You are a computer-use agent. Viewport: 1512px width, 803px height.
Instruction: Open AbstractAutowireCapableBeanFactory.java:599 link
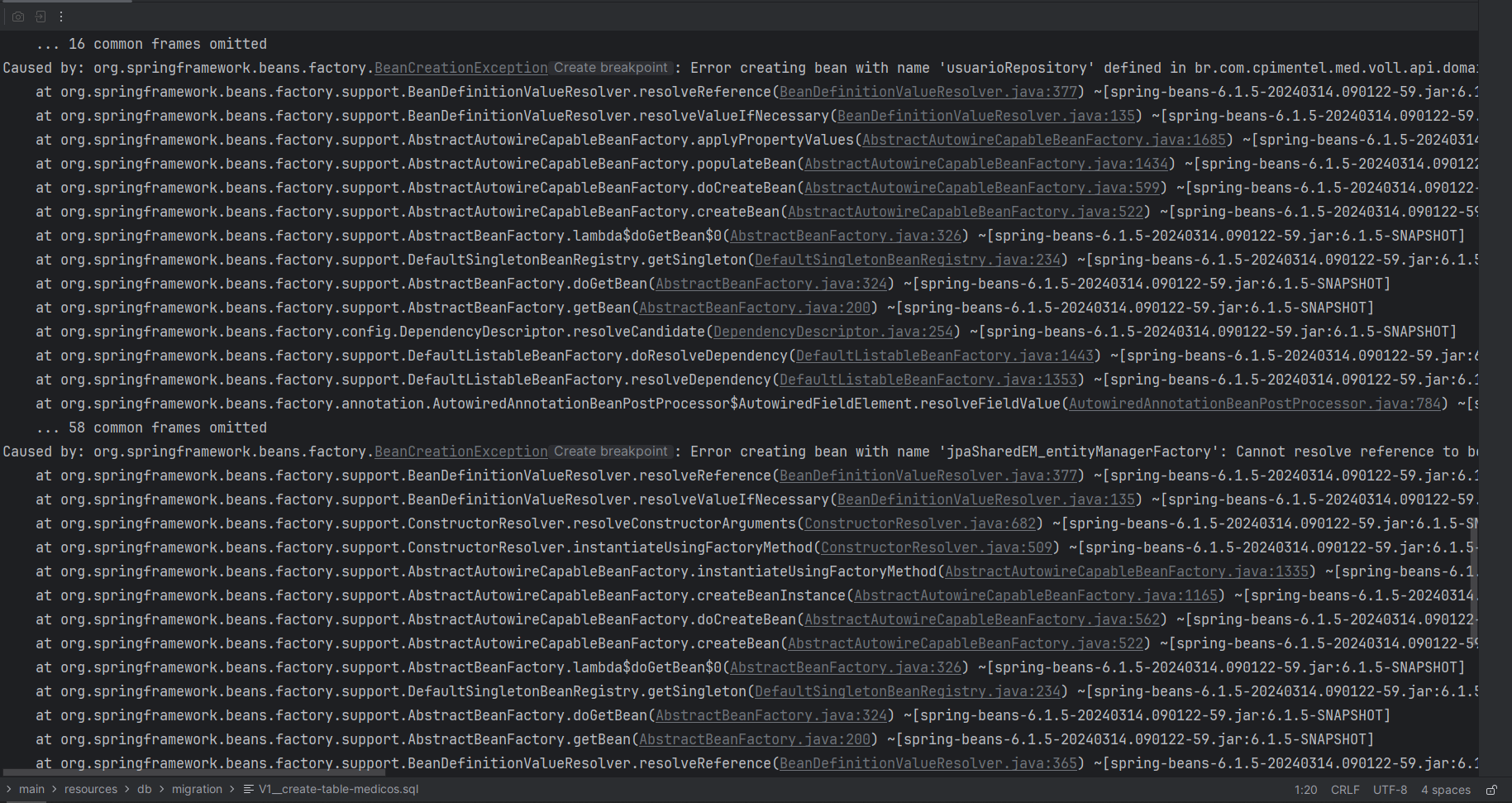coord(982,188)
